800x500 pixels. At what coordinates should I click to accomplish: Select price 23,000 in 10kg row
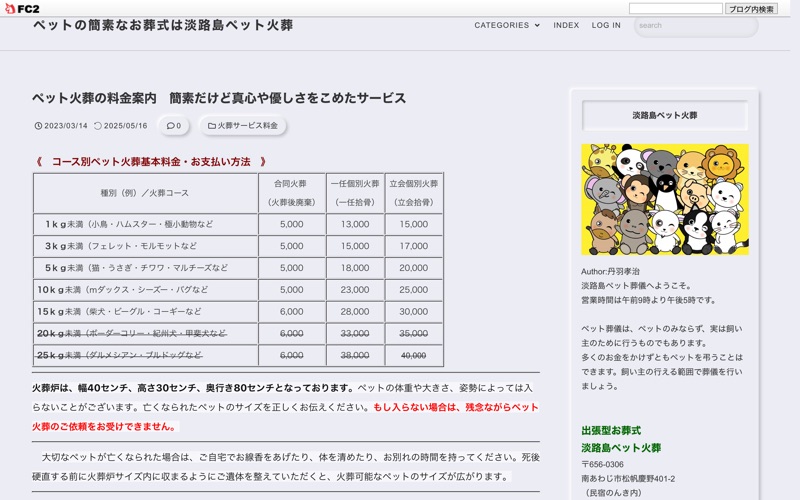click(355, 290)
